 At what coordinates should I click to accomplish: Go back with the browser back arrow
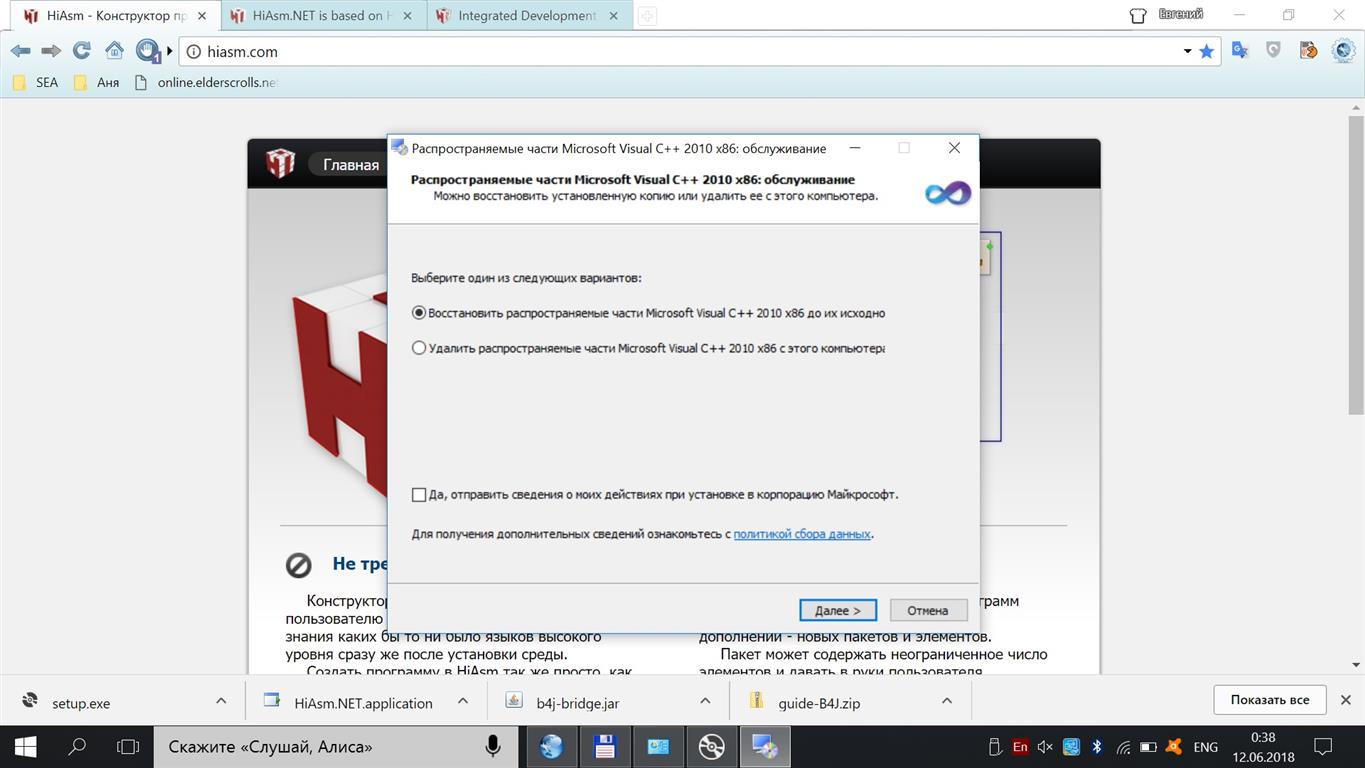click(x=20, y=51)
